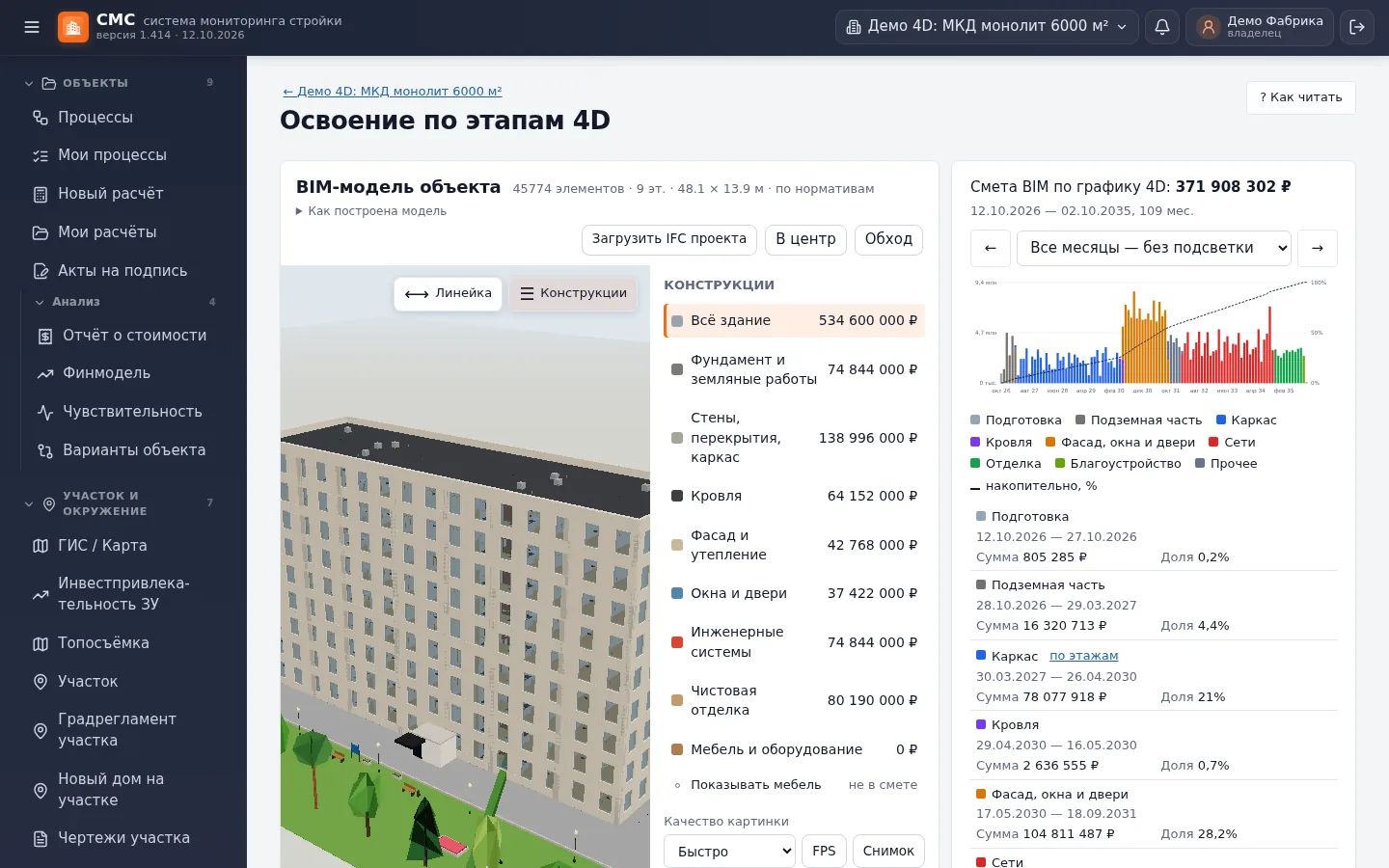The image size is (1389, 868).
Task: Open the project selector dropdown
Action: [x=987, y=27]
